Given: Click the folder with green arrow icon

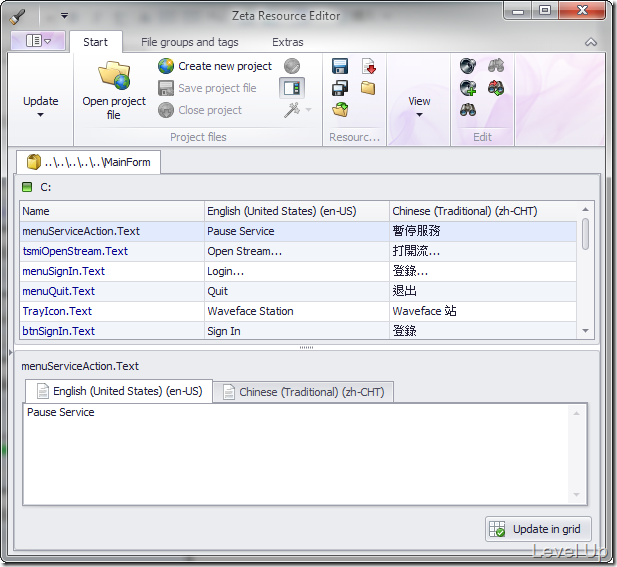Looking at the screenshot, I should [340, 110].
